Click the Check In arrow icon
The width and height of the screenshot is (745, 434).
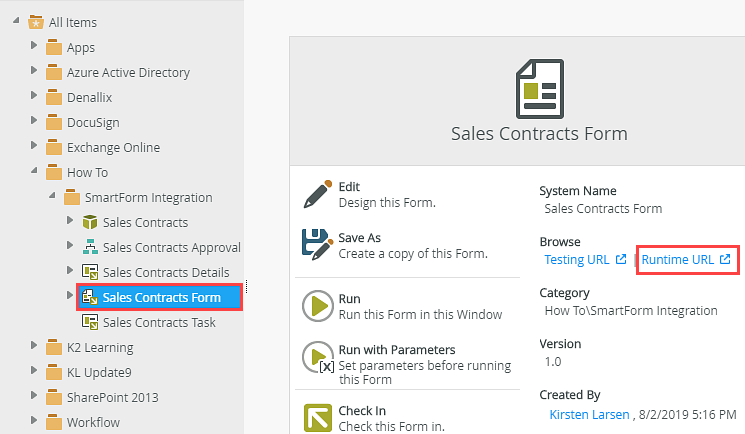tap(317, 418)
